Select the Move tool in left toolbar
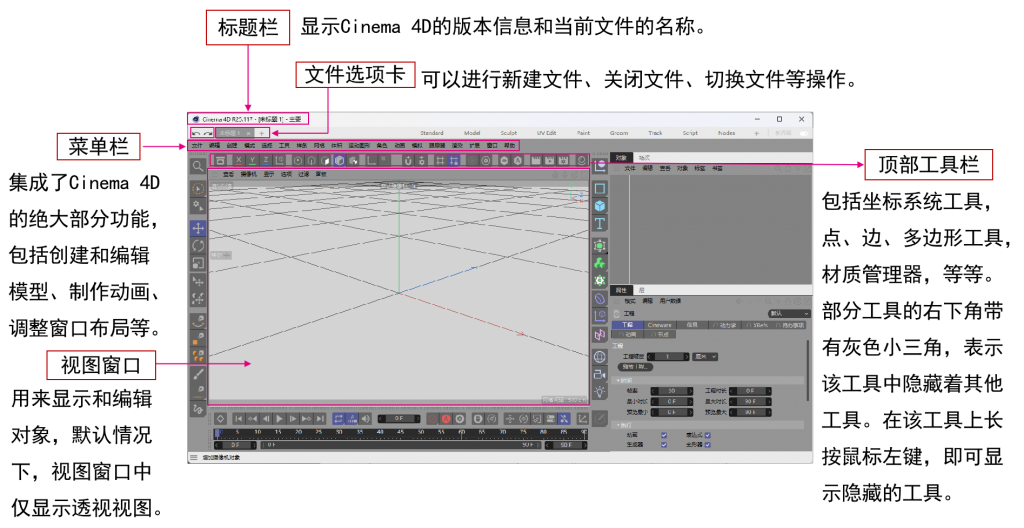 tap(198, 228)
